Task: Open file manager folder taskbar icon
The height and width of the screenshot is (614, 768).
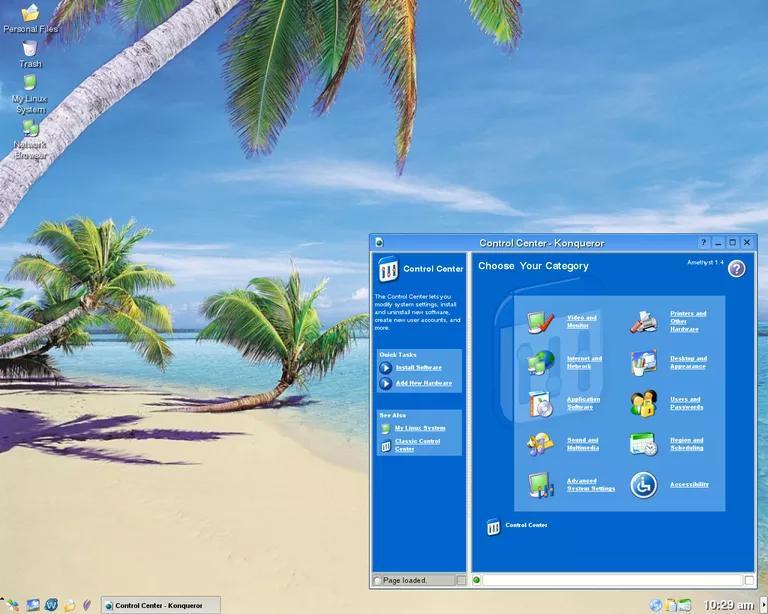Action: [x=70, y=606]
